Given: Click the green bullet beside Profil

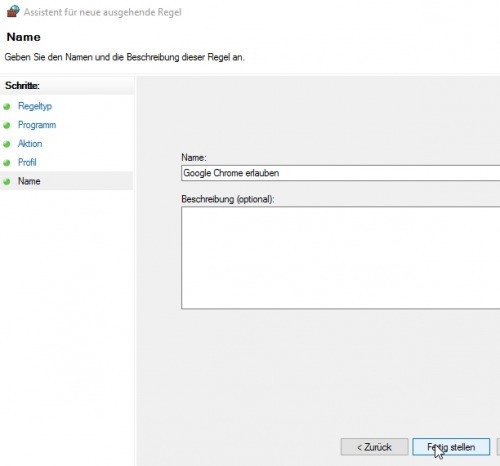Looking at the screenshot, I should pyautogui.click(x=7, y=163).
